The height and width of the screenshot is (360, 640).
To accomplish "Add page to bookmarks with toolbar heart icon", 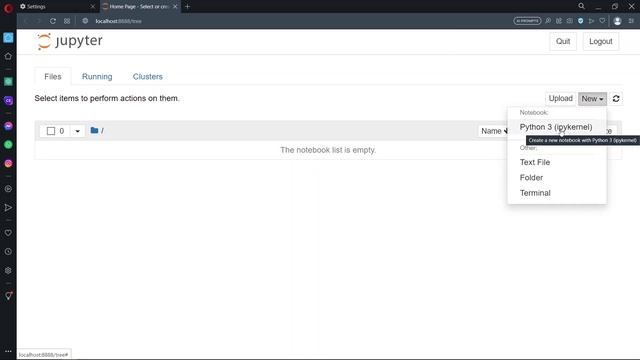I will tap(602, 21).
